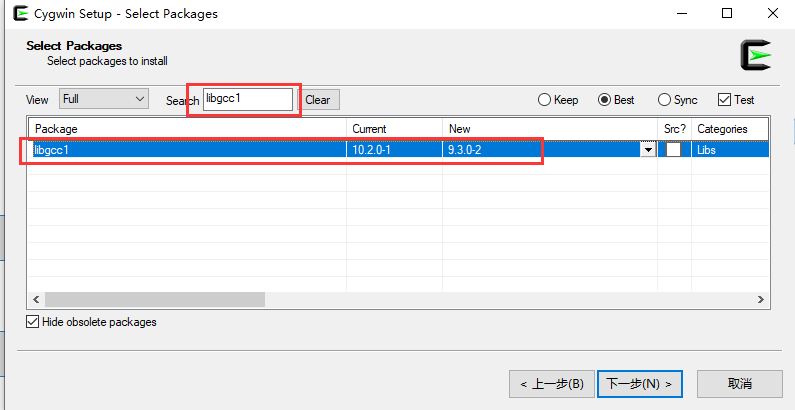Click the large Cygwin logo at top right
Viewport: 795px width, 410px height.
[x=755, y=55]
